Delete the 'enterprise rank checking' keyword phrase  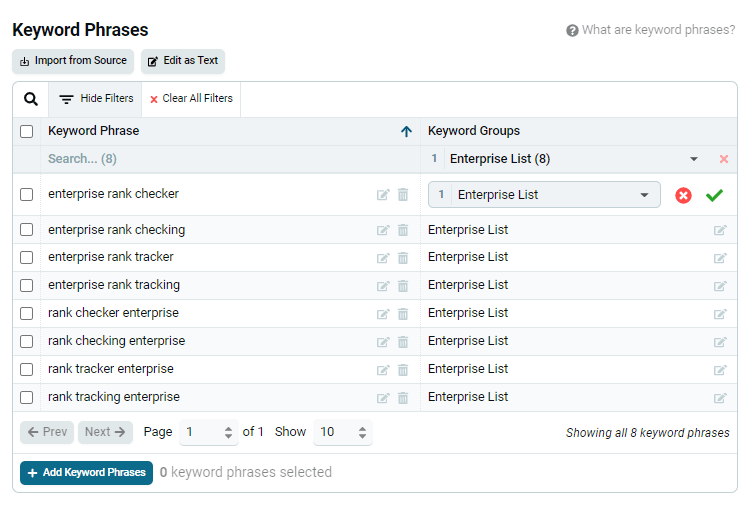[x=403, y=230]
